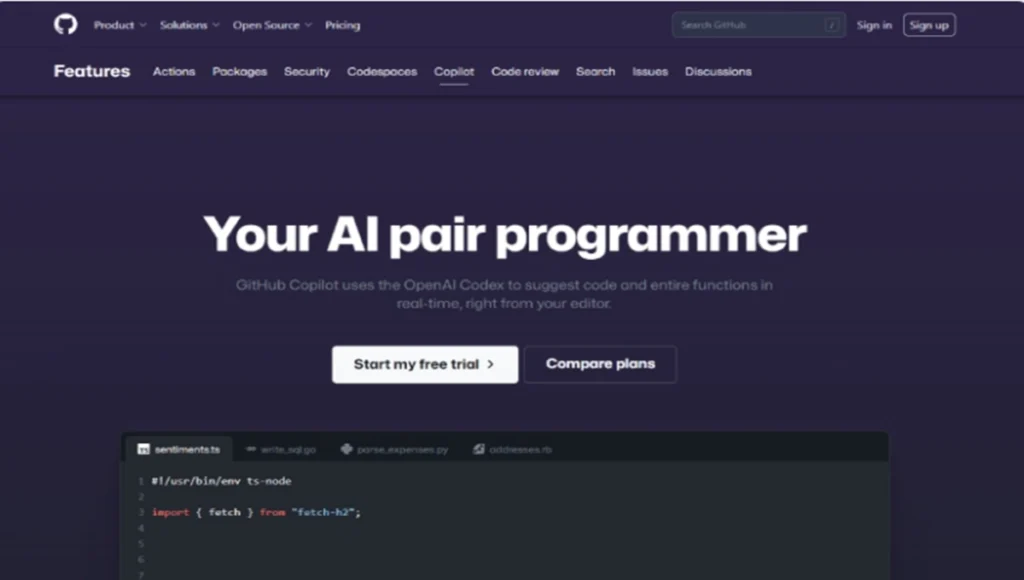Go to the Pricing page
Image resolution: width=1024 pixels, height=580 pixels.
click(x=342, y=25)
